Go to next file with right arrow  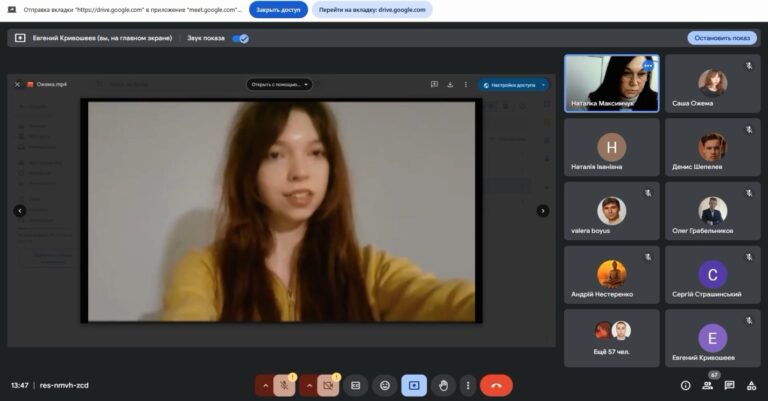pyautogui.click(x=543, y=211)
